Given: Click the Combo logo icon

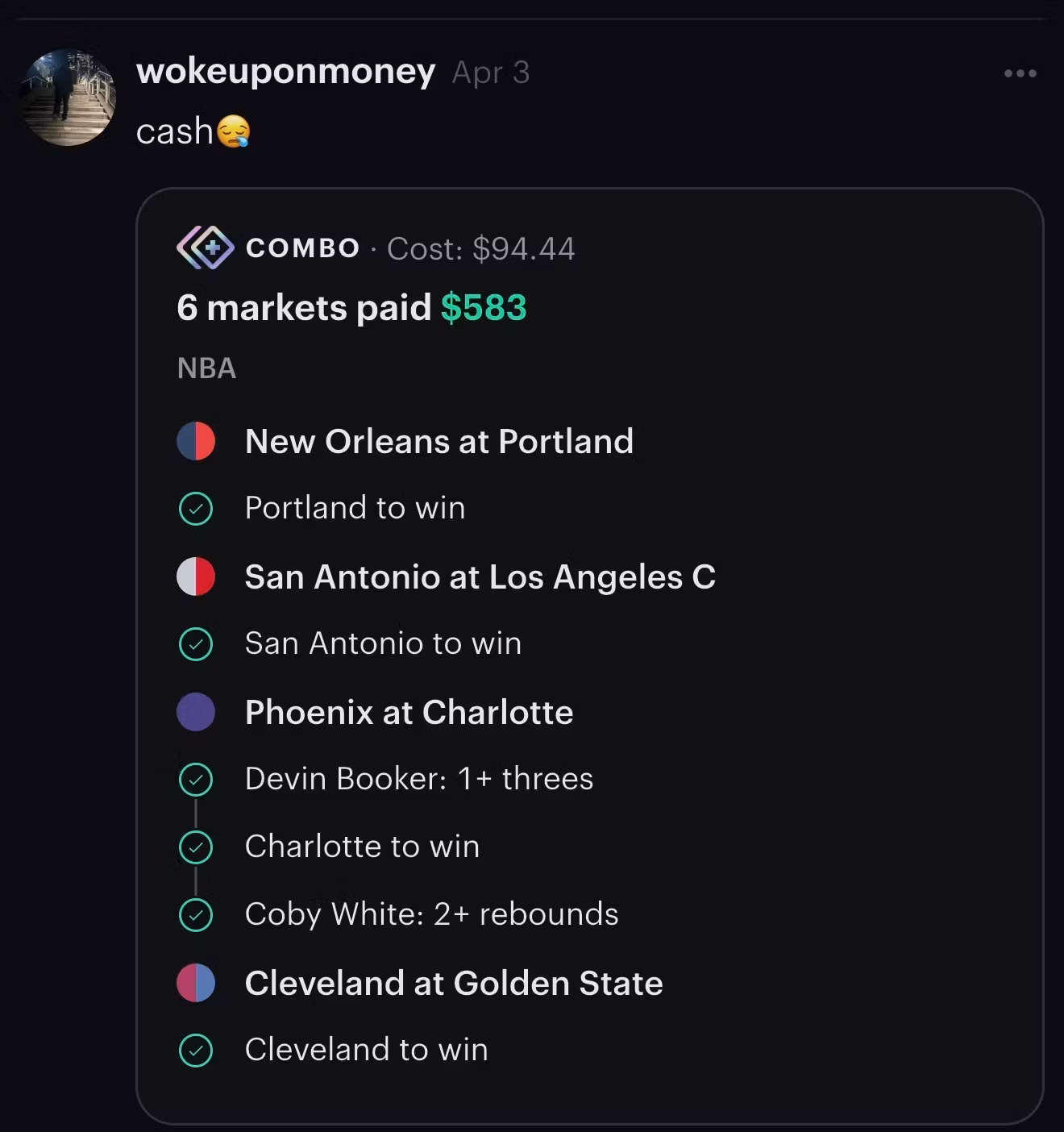Looking at the screenshot, I should pyautogui.click(x=206, y=248).
